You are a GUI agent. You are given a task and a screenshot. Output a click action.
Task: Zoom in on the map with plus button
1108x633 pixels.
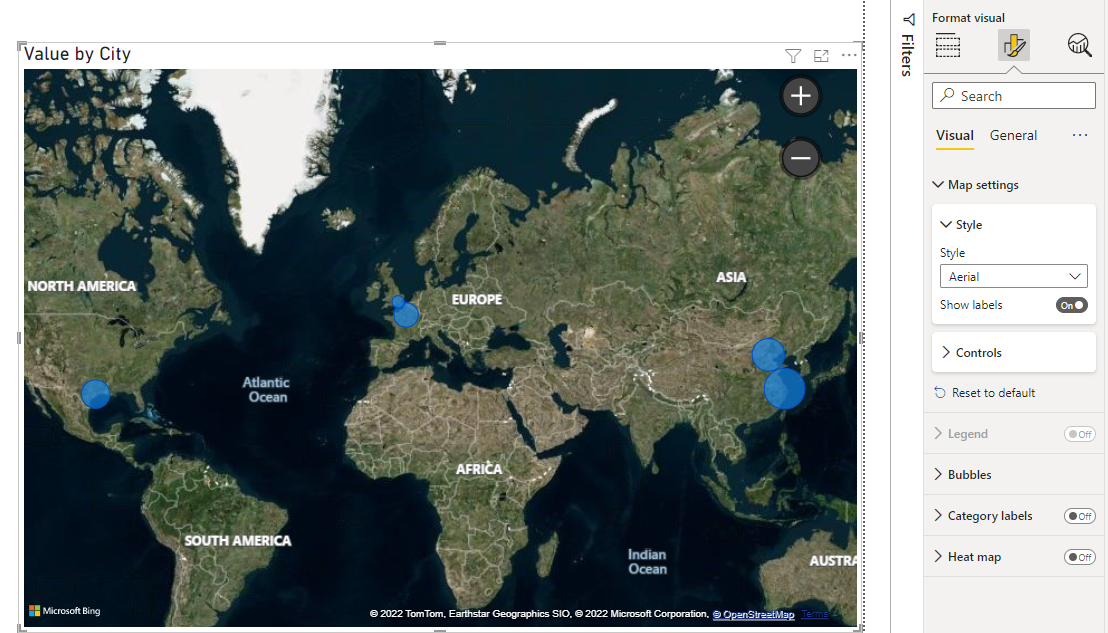(x=801, y=95)
